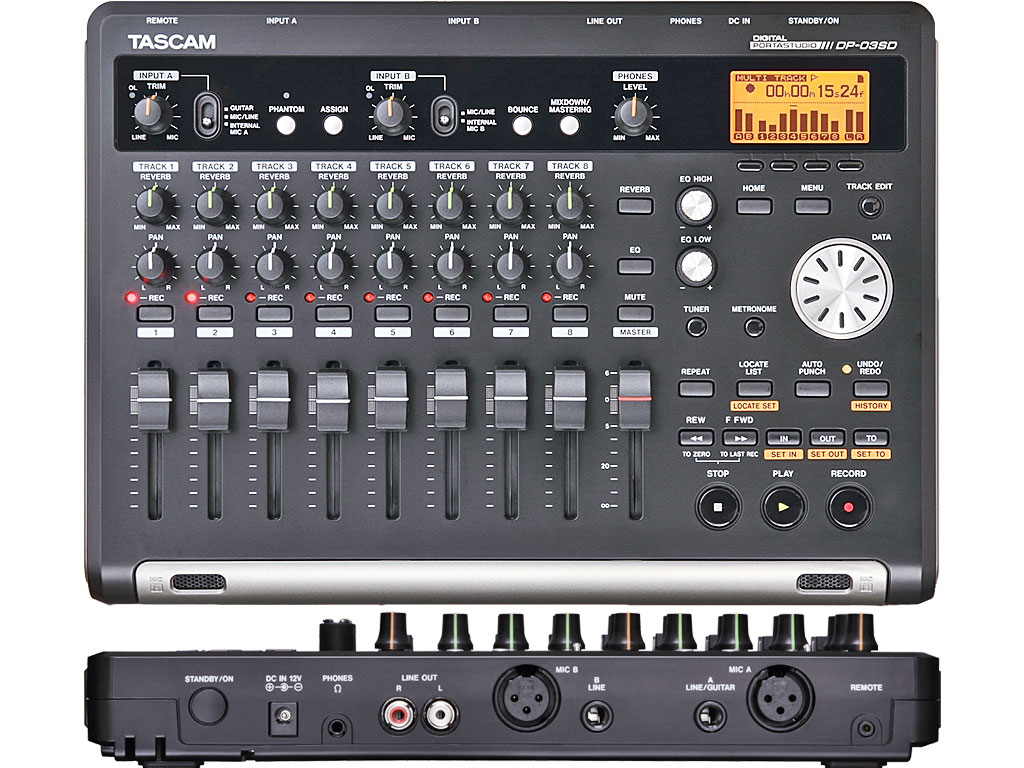Open the MENU button
Screen dimensions: 1024x768
(812, 206)
